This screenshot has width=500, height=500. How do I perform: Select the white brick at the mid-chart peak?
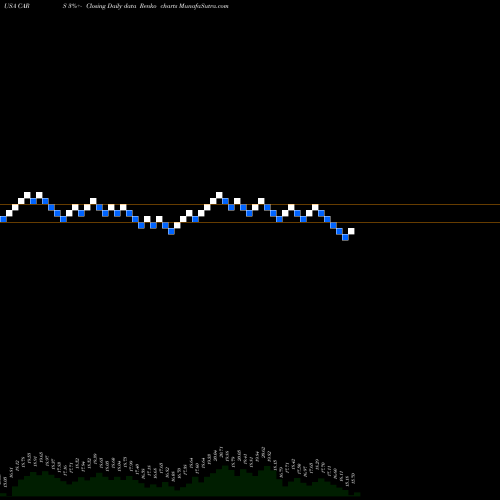(x=219, y=195)
